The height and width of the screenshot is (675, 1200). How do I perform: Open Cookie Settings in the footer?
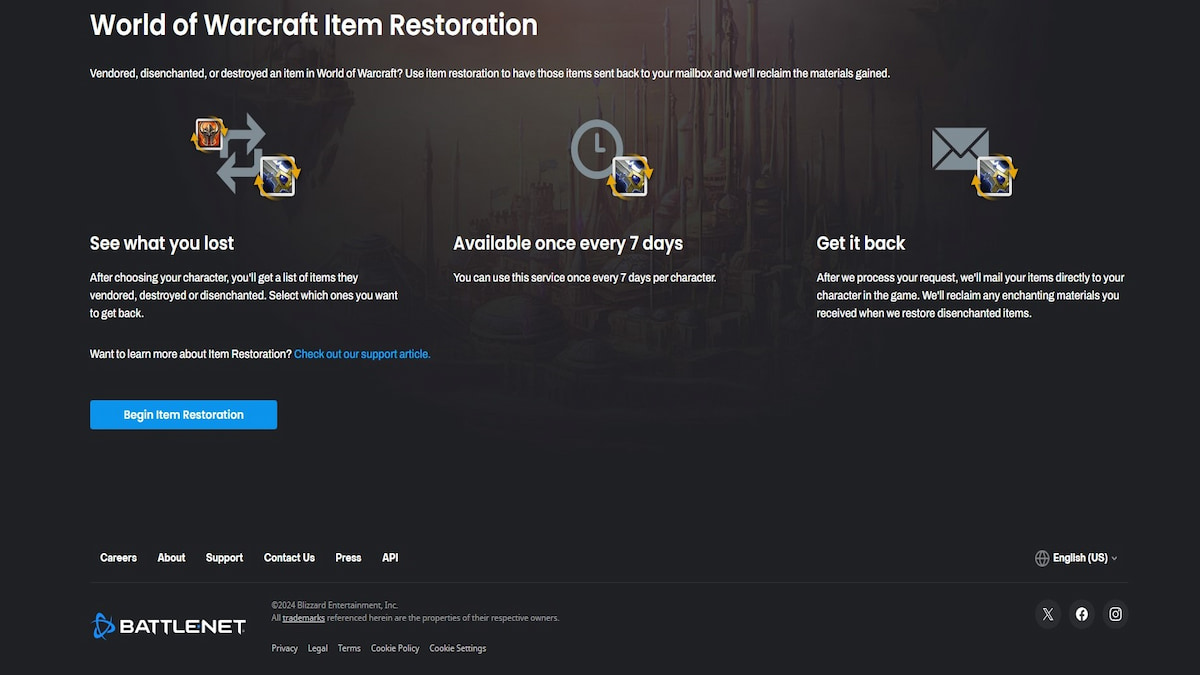tap(457, 648)
